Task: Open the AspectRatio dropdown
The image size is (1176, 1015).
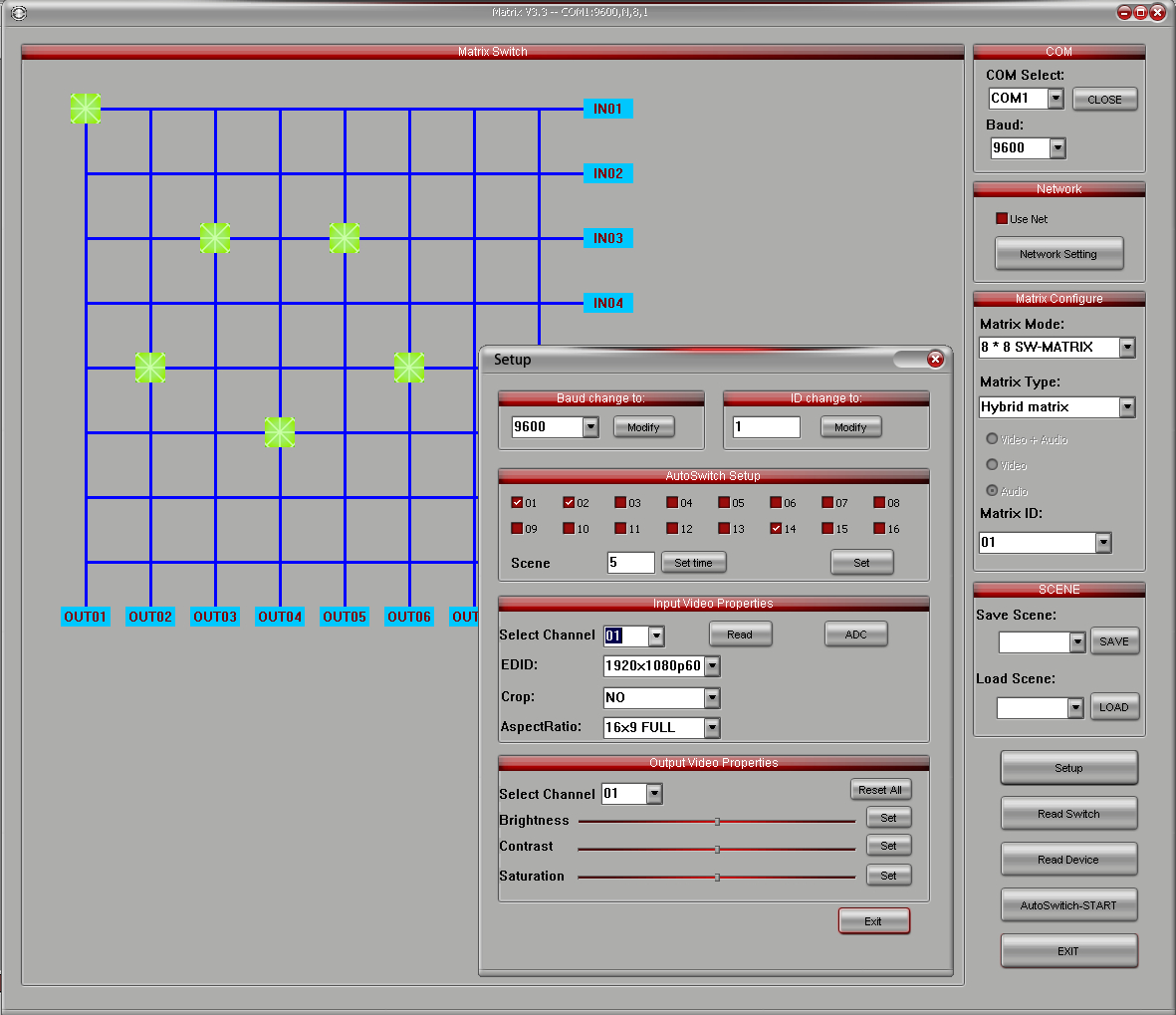Action: click(713, 727)
